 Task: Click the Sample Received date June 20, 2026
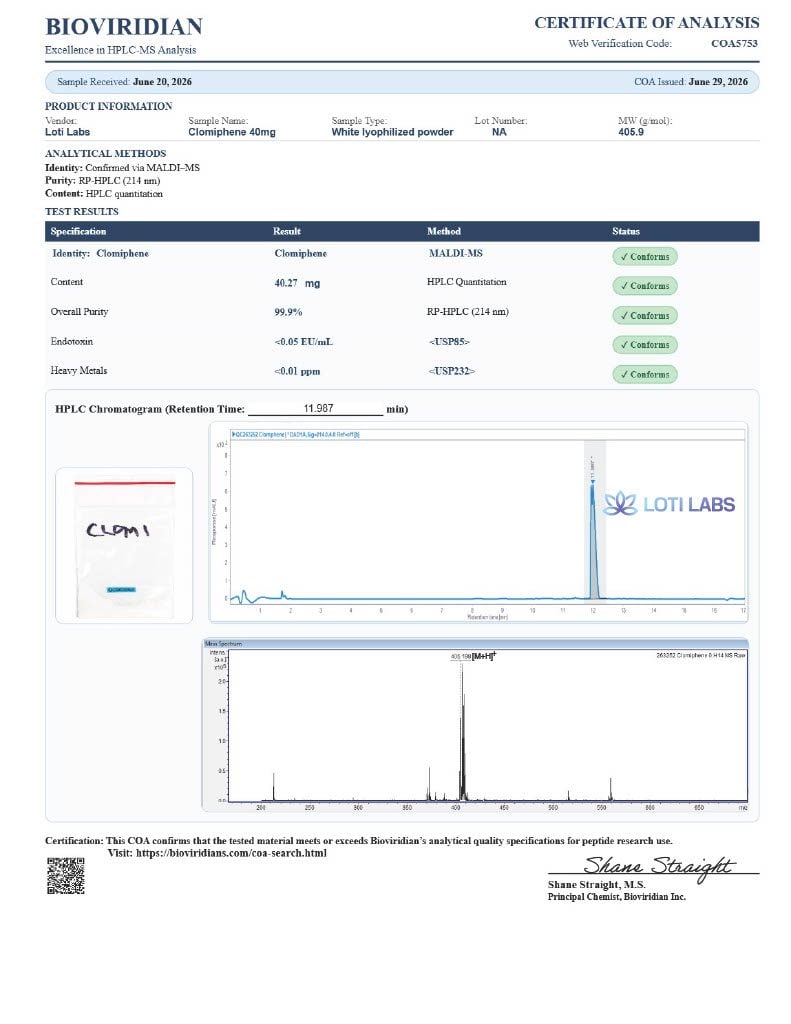coord(162,82)
